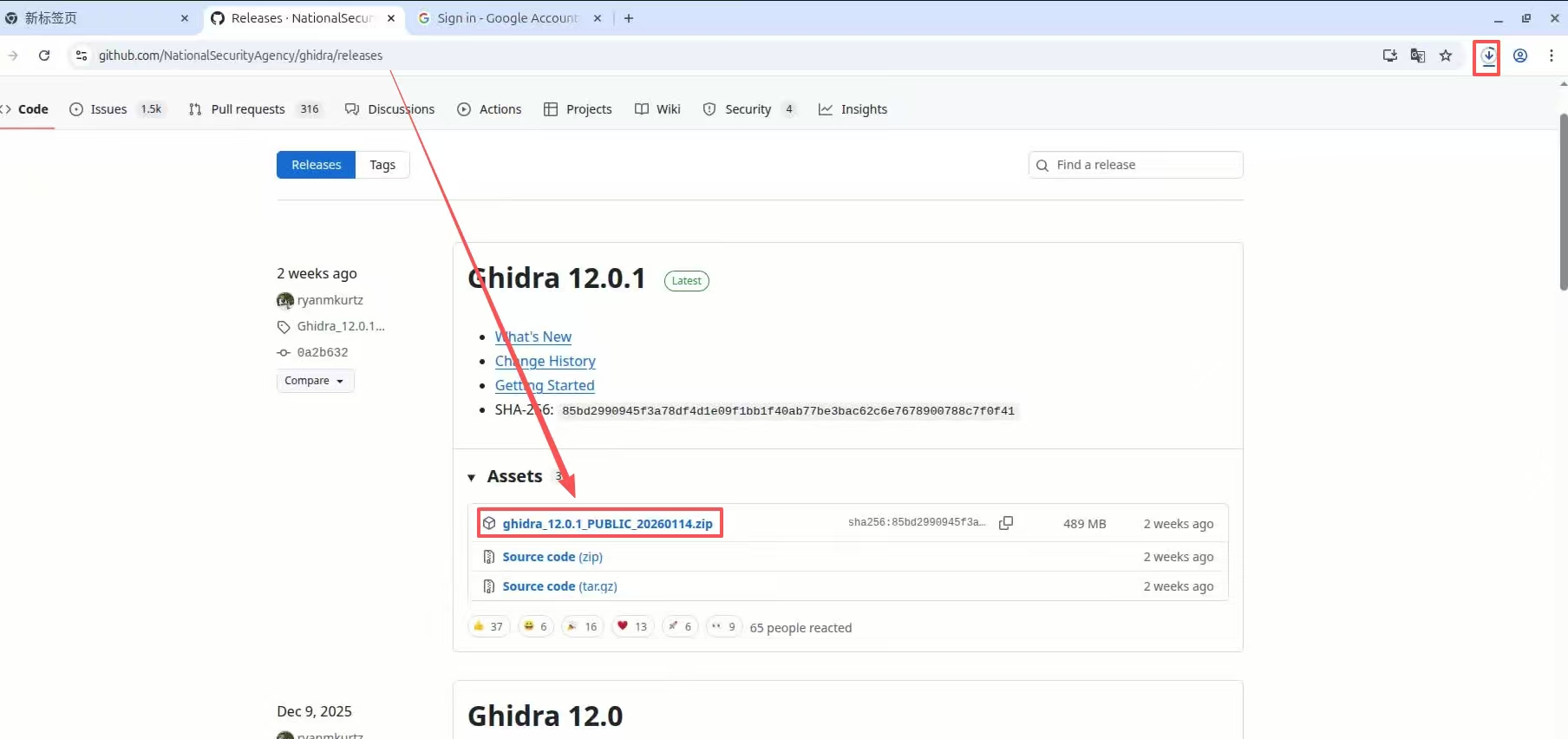Open the browser downloads icon
Screen dimensions: 1568x739
coord(1488,56)
